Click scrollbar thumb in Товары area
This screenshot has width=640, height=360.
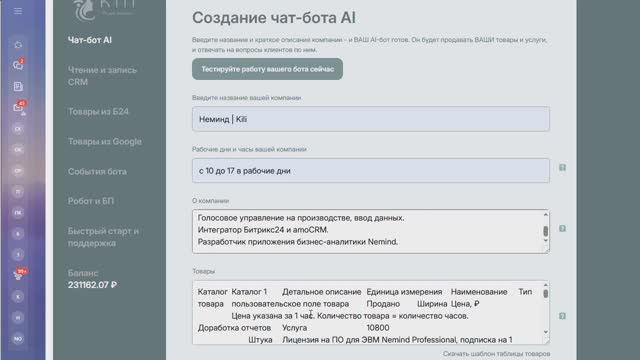tap(546, 293)
